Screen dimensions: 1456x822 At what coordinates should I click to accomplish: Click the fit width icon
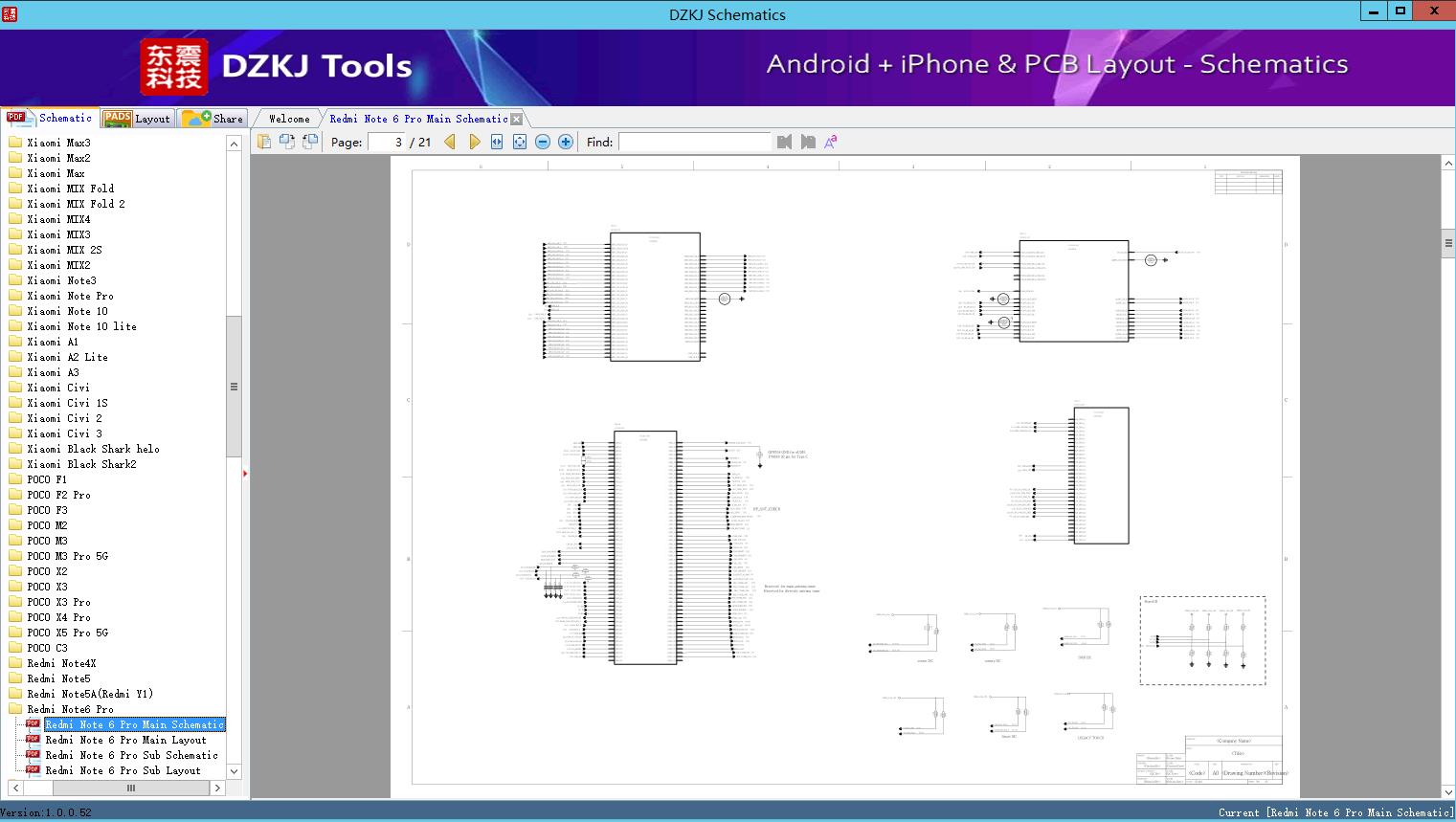pyautogui.click(x=497, y=142)
